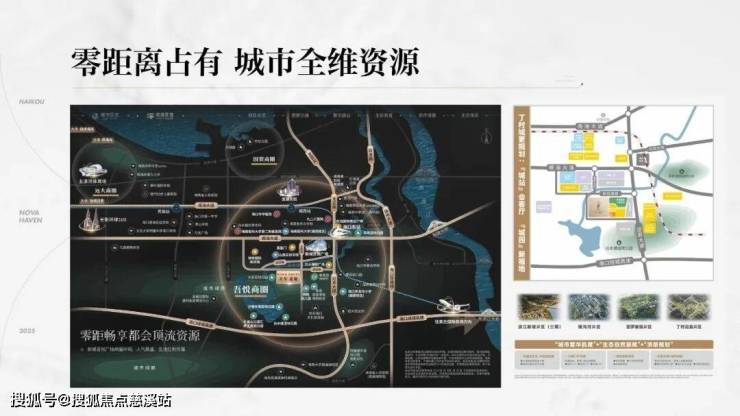Select the 远大商圈 label under stadium
The height and width of the screenshot is (416, 740).
click(106, 190)
